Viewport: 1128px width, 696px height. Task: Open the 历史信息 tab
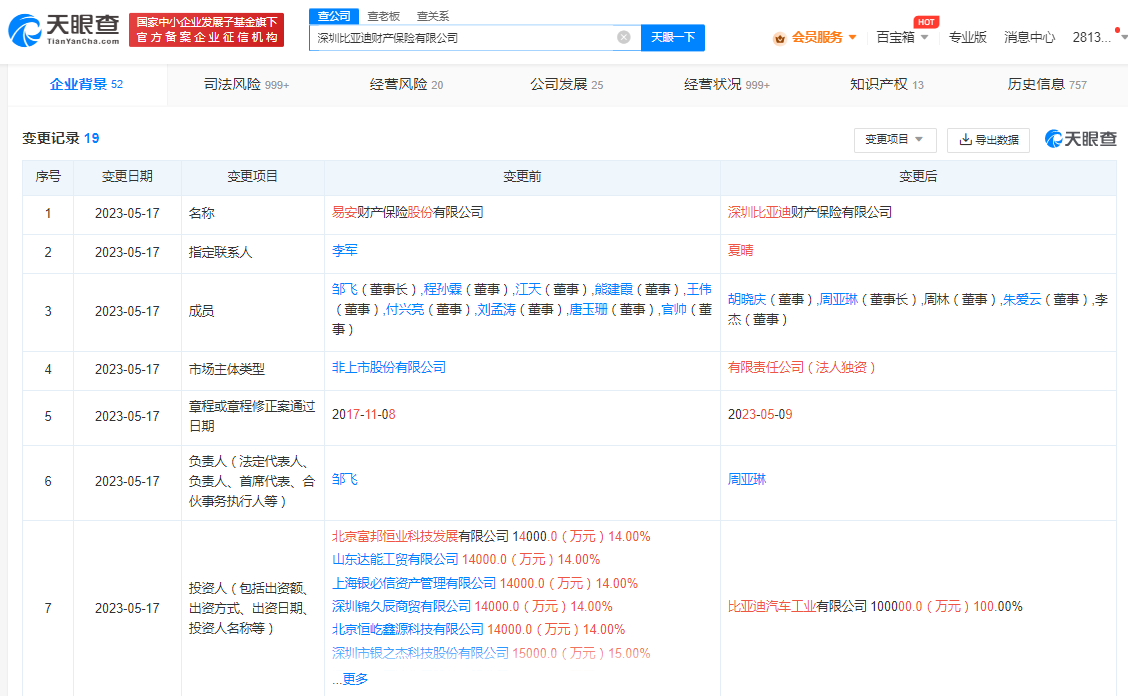[1047, 84]
